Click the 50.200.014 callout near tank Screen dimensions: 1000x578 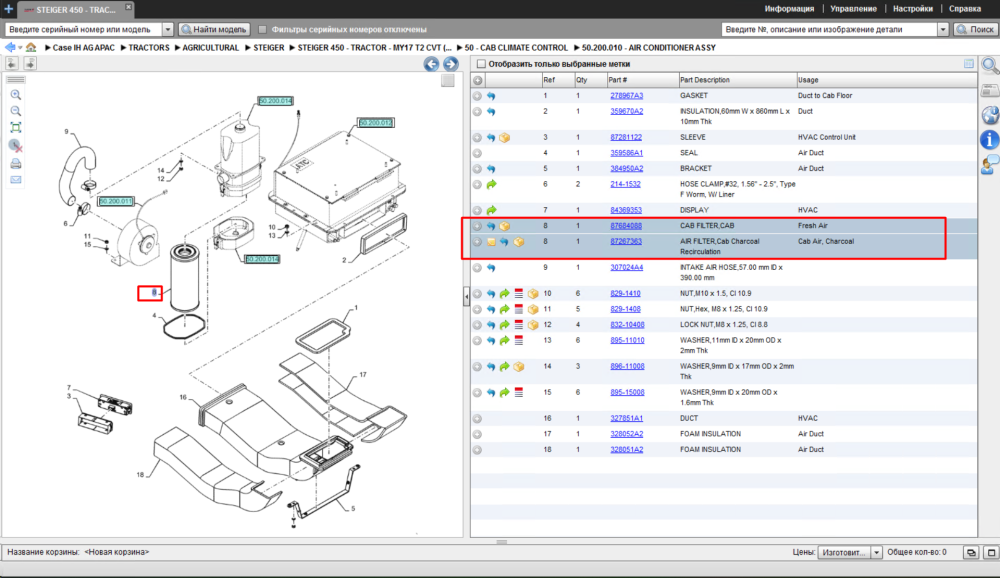click(x=276, y=101)
